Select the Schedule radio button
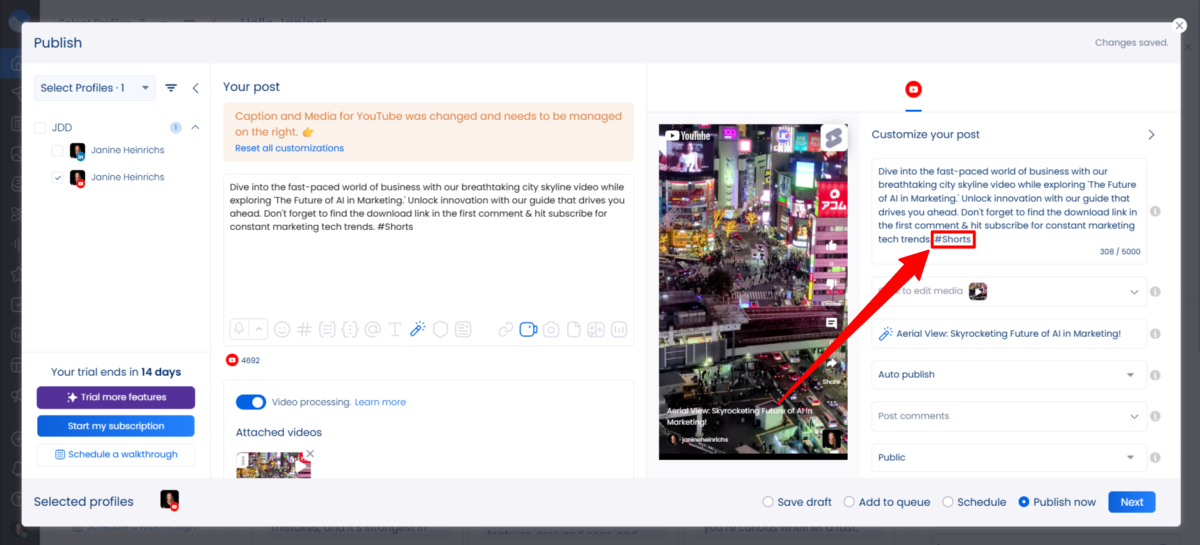 click(x=946, y=502)
